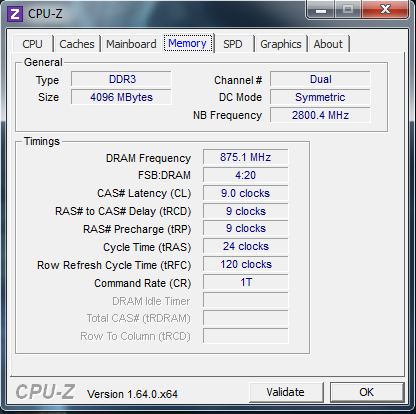
Task: Select the 4096 MBytes size field
Action: pyautogui.click(x=121, y=97)
